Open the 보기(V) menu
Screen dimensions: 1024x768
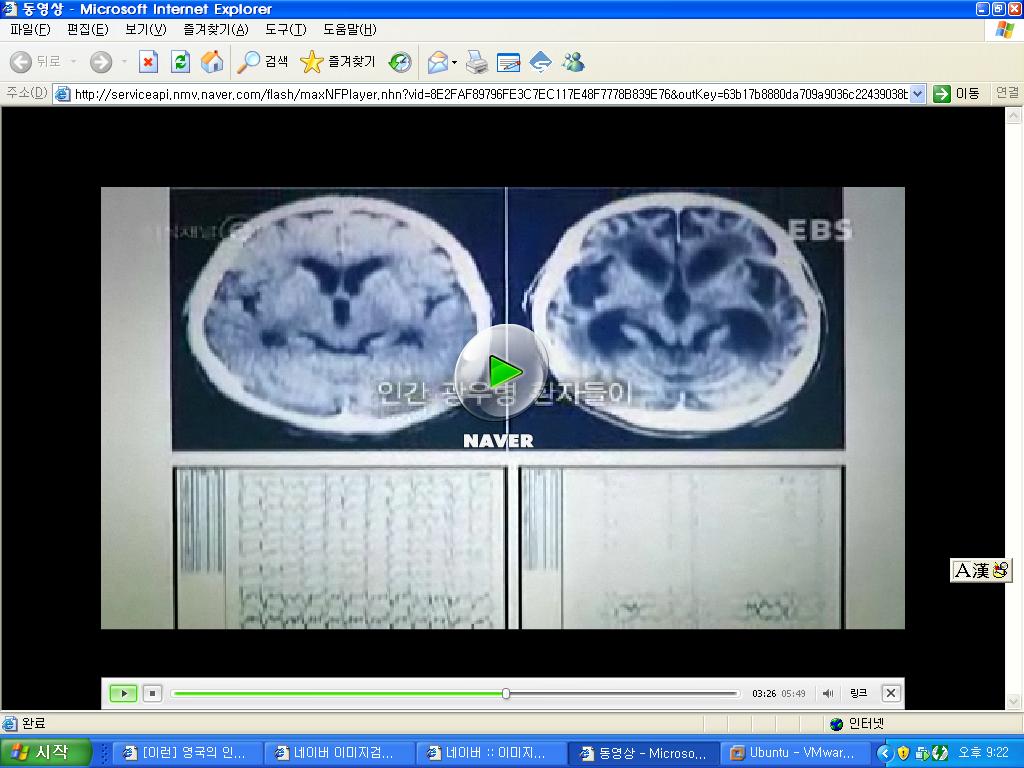point(145,29)
